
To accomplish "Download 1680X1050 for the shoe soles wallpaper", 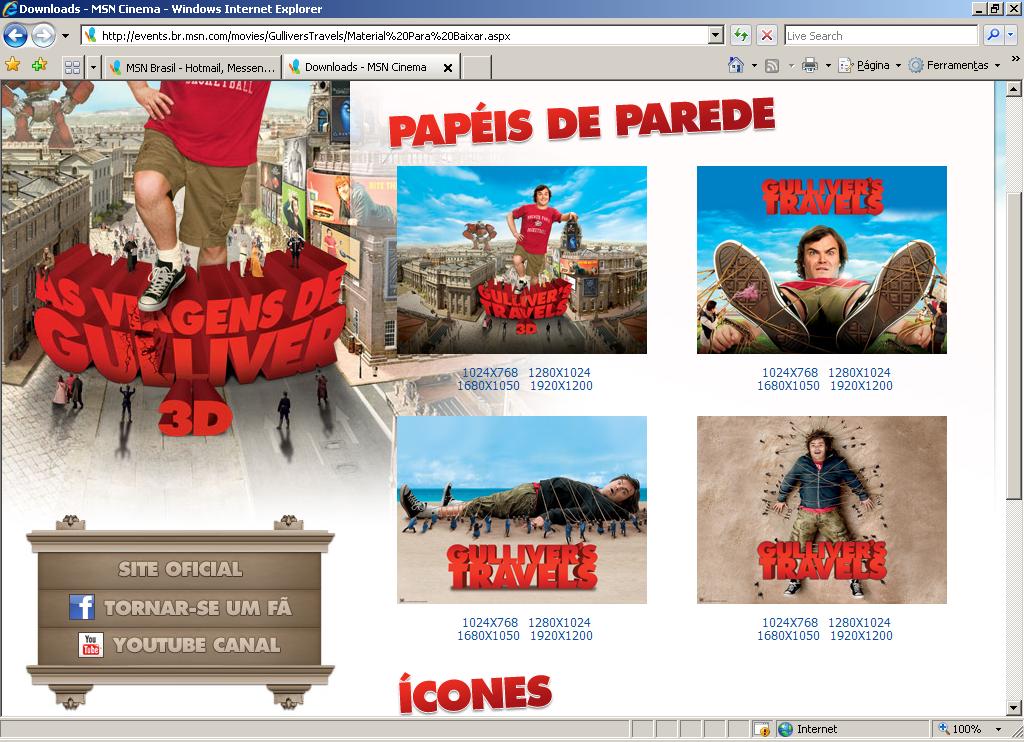I will click(788, 385).
